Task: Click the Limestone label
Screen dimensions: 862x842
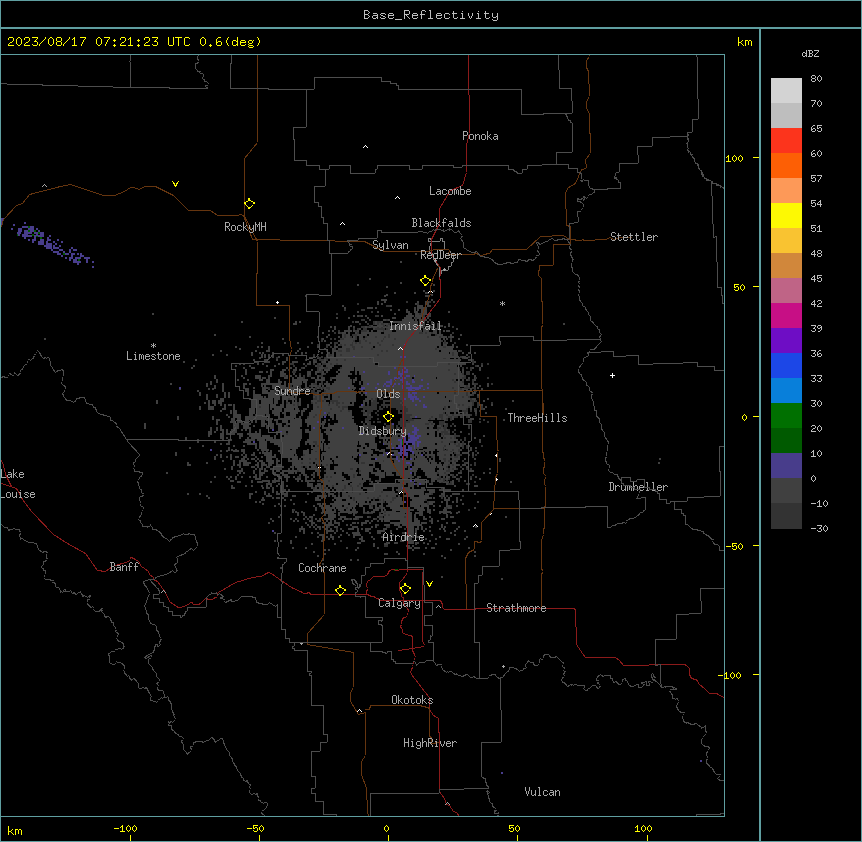Action: (x=153, y=356)
